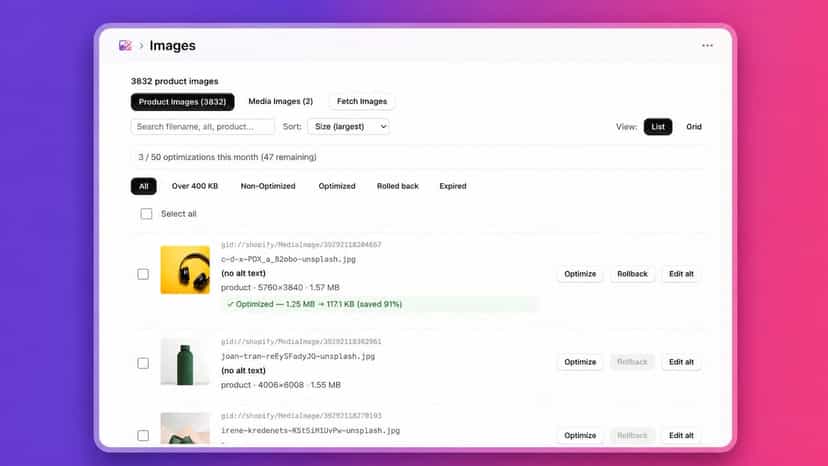
Task: Open the three-dot more options menu
Action: [x=707, y=45]
